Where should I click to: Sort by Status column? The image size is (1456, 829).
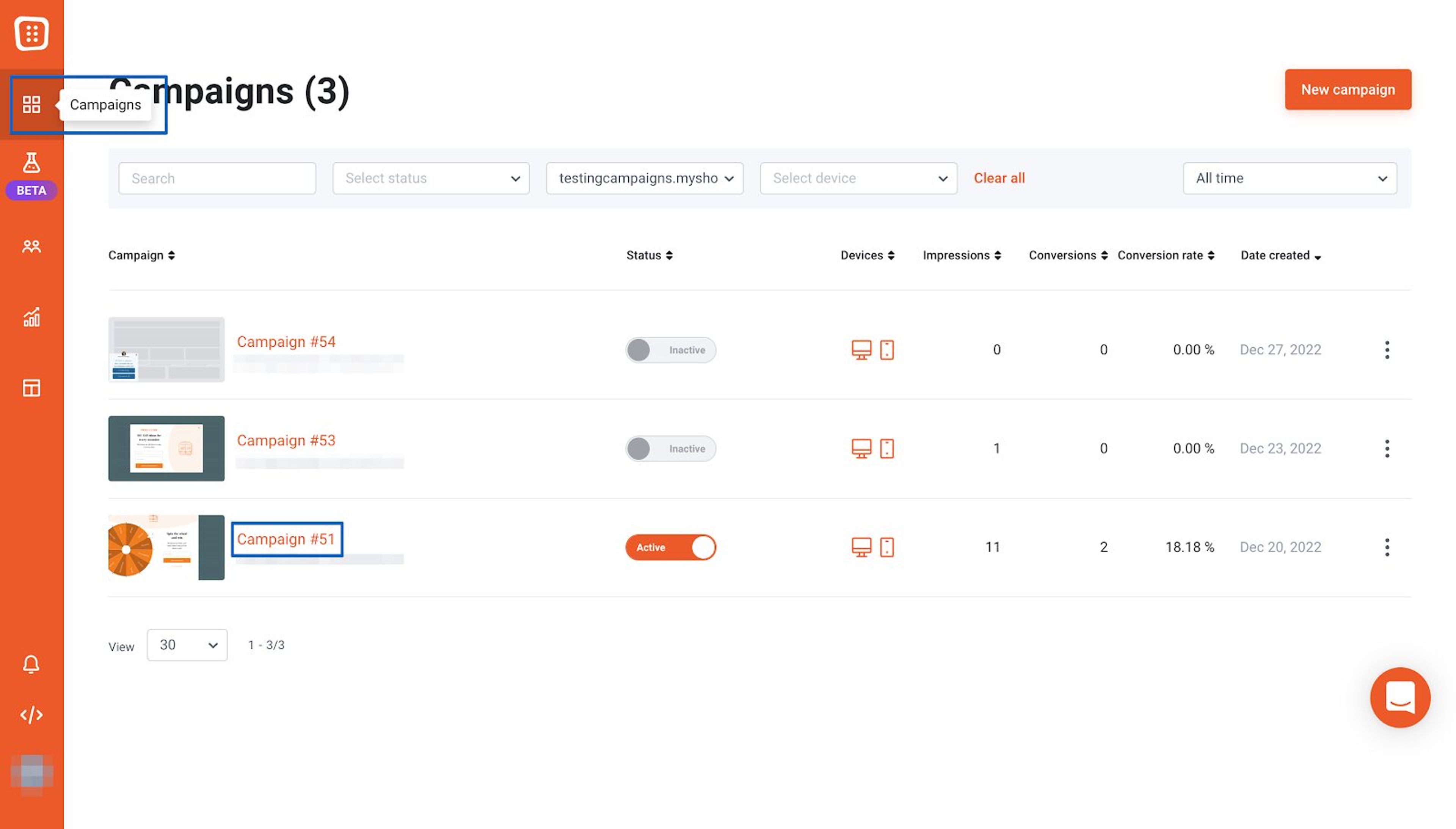click(650, 255)
